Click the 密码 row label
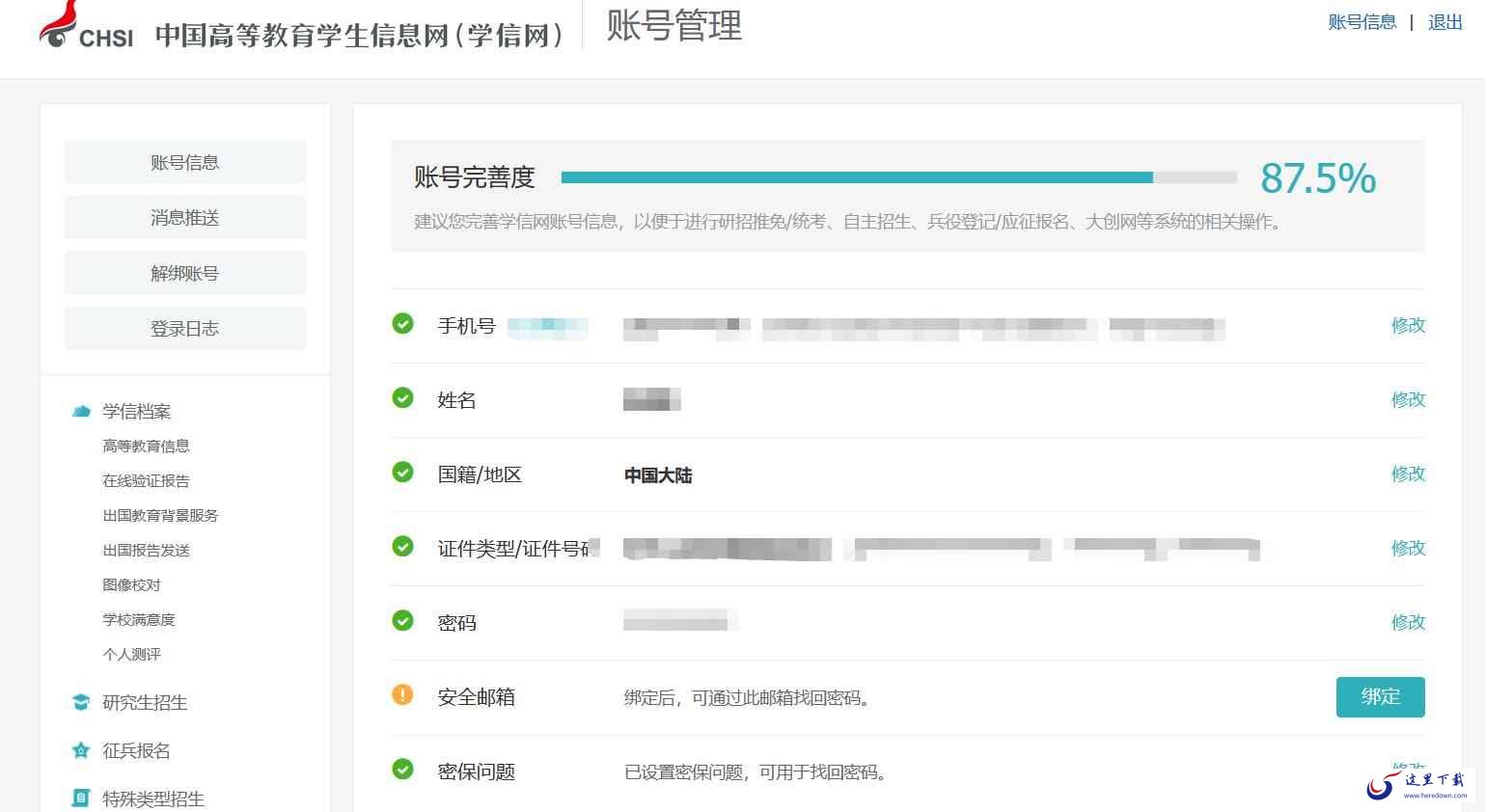This screenshot has height=812, width=1485. click(456, 623)
